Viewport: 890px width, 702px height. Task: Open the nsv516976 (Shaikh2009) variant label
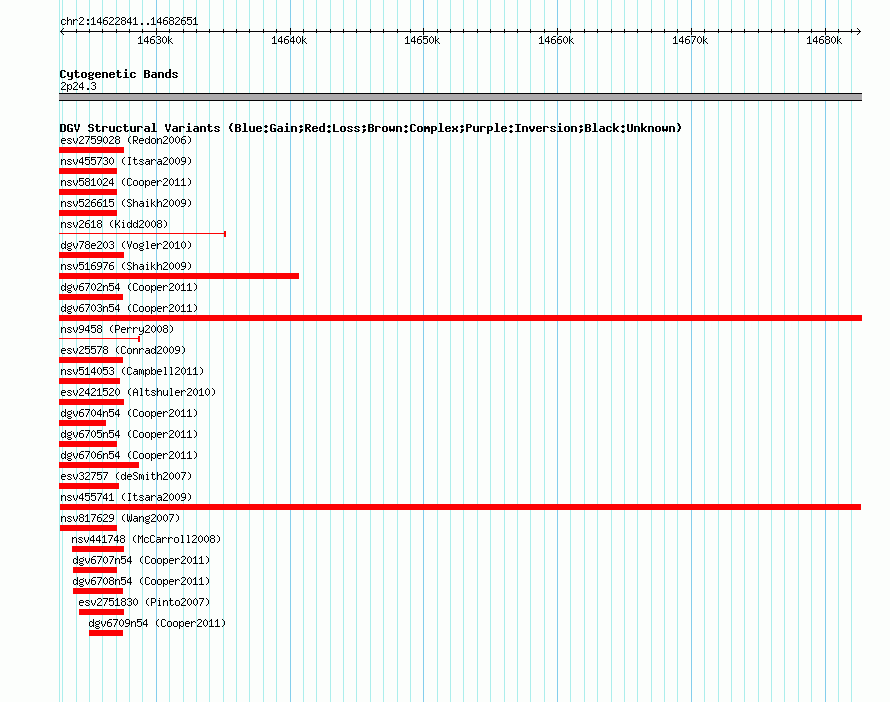pos(126,266)
